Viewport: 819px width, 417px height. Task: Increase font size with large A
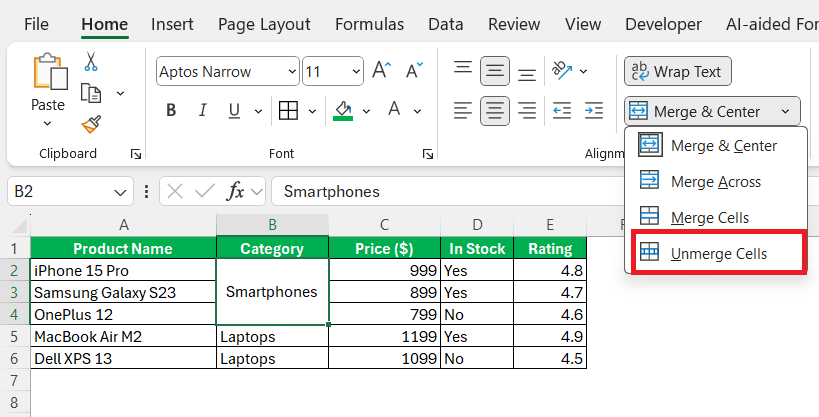coord(381,71)
